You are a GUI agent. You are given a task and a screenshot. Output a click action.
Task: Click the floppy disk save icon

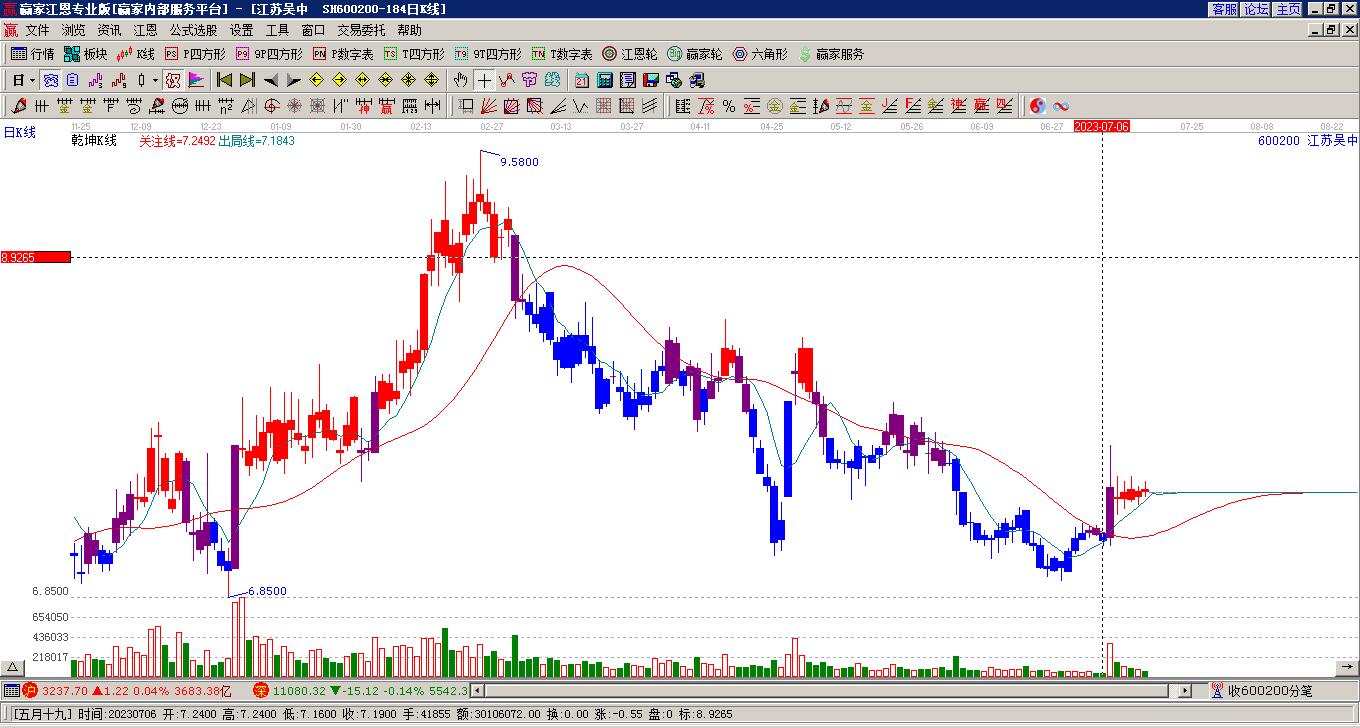pos(651,80)
